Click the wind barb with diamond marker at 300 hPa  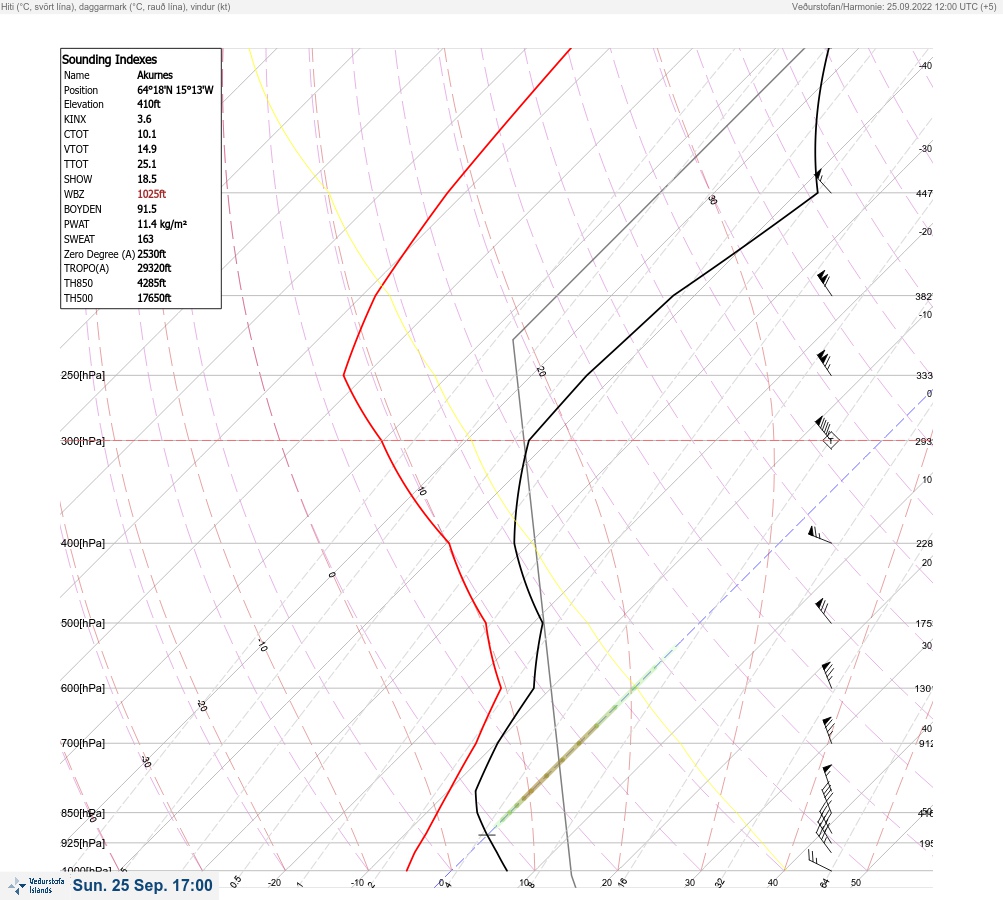click(x=827, y=432)
